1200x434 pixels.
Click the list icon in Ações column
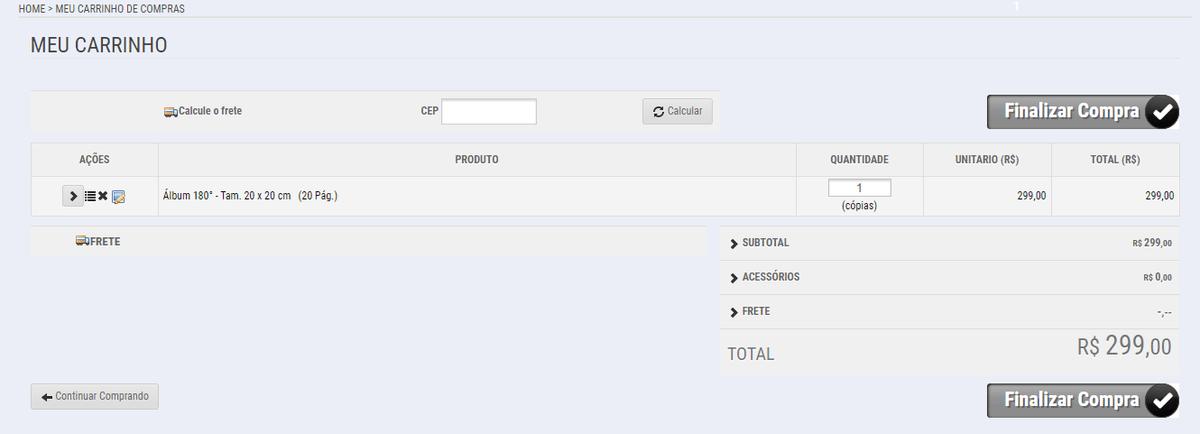pos(90,196)
